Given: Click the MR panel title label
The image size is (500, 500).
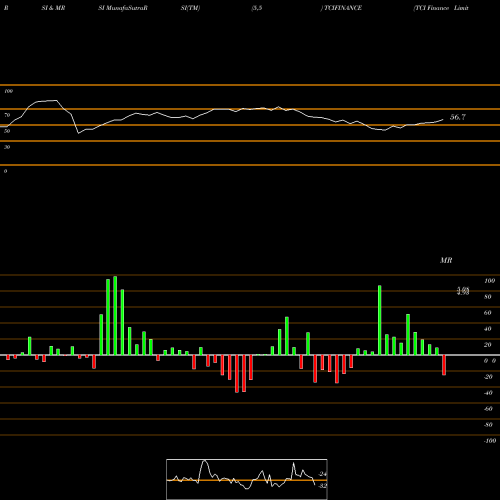Looking at the screenshot, I should tap(446, 260).
